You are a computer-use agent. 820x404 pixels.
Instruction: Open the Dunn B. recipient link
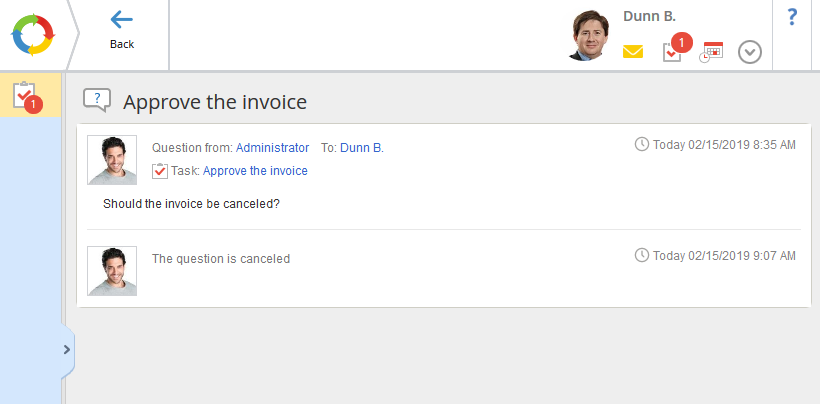coord(362,148)
